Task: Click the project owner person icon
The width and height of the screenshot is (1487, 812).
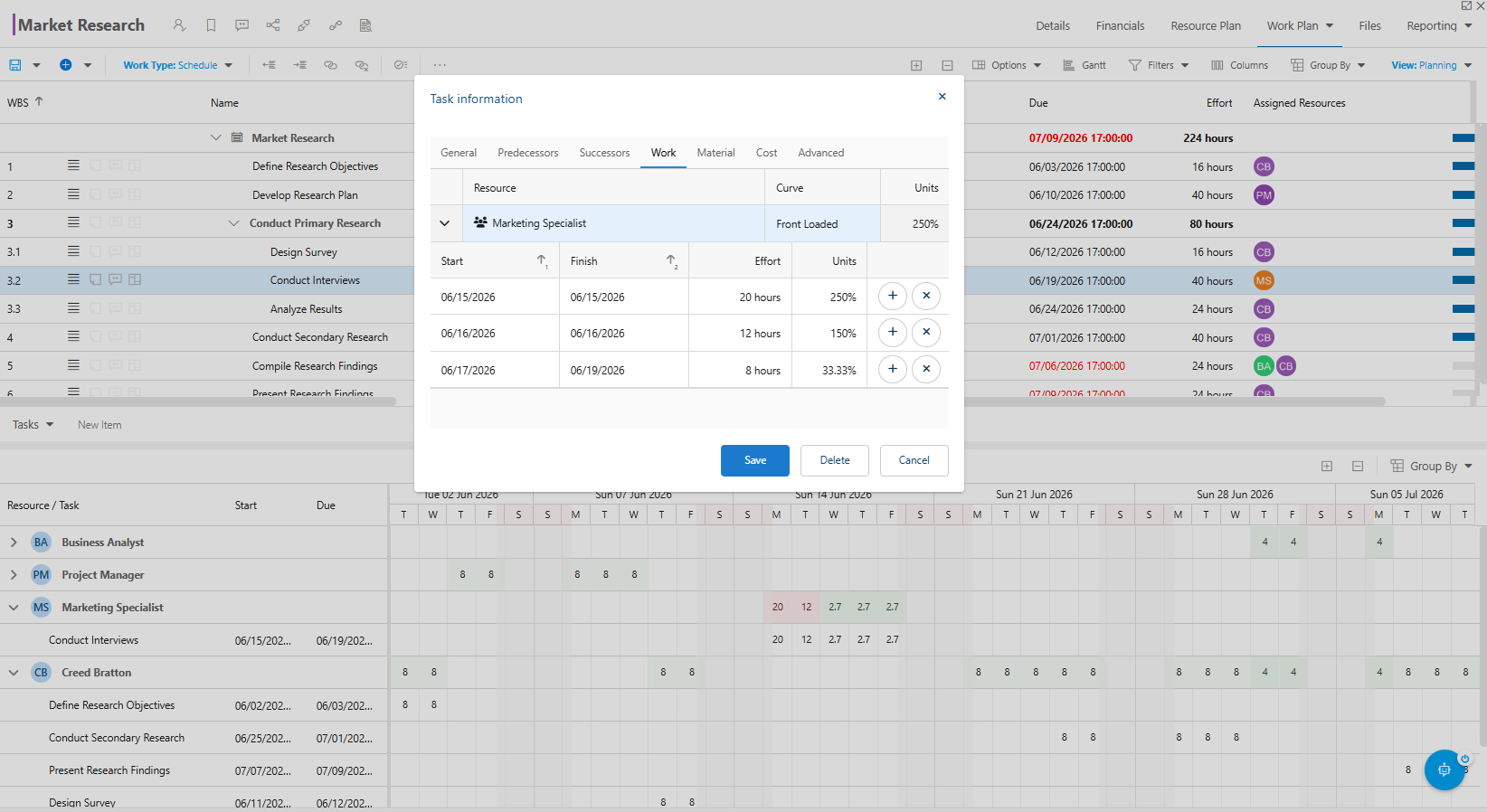Action: 180,25
